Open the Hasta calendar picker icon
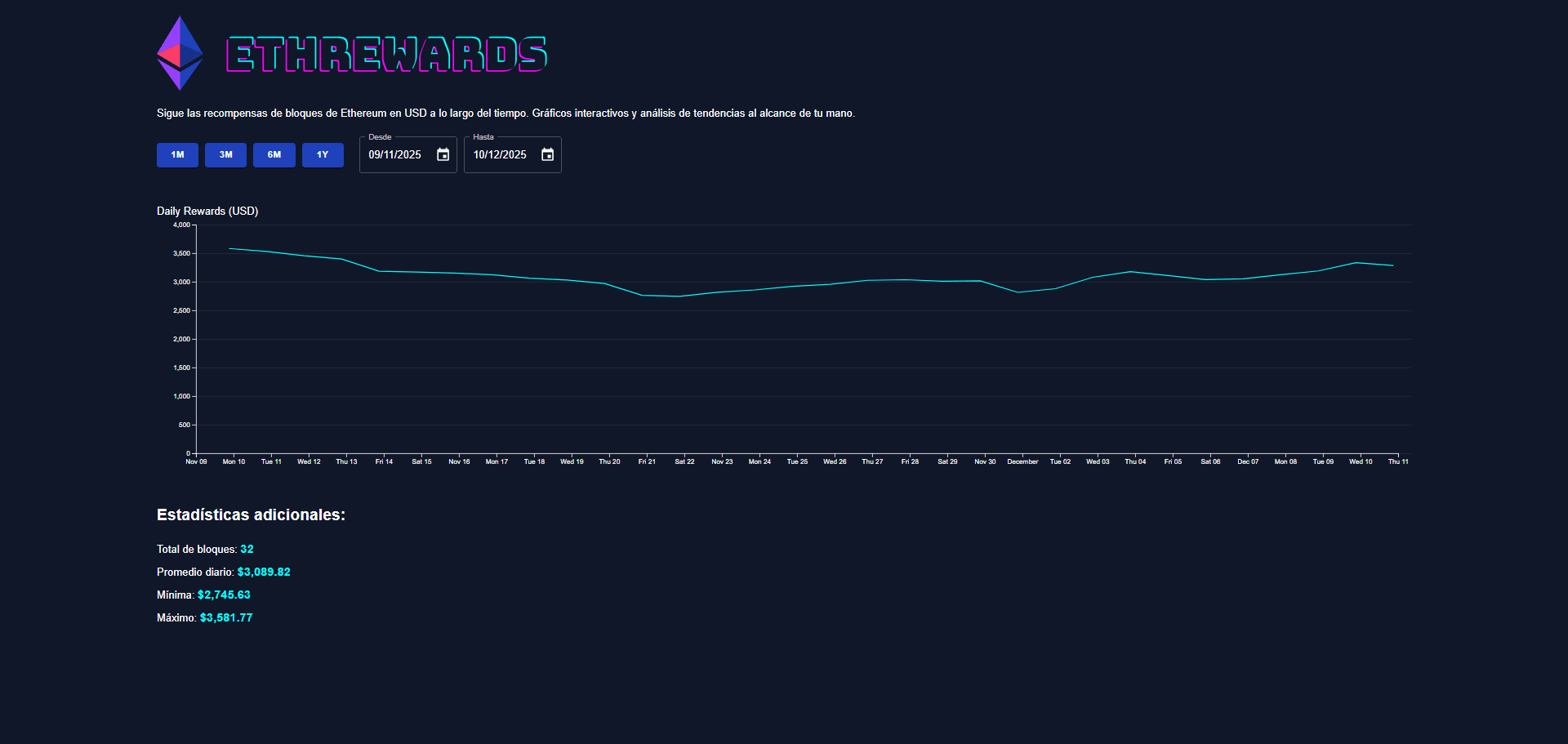 click(x=547, y=154)
